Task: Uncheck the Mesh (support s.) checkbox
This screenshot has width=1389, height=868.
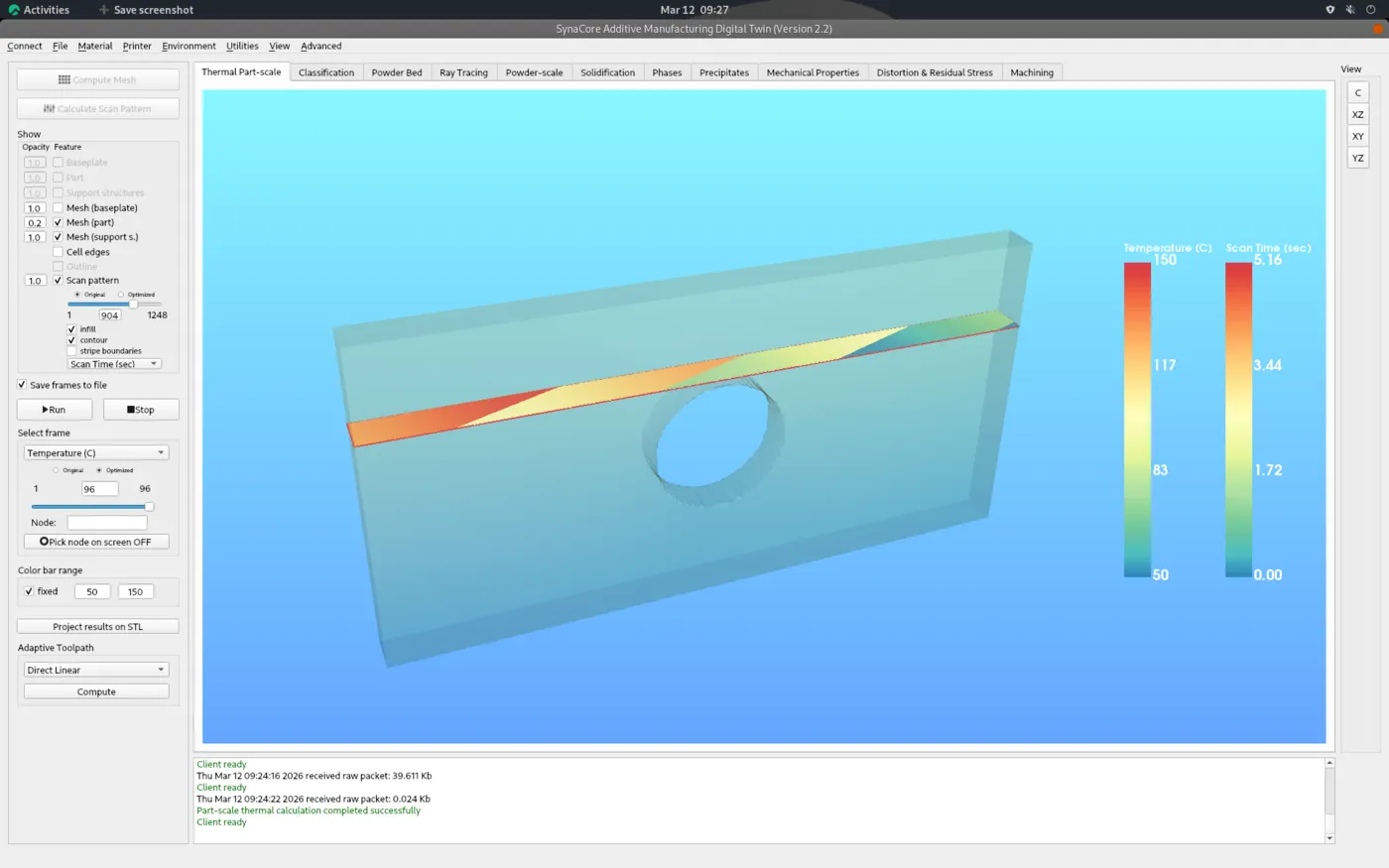Action: [x=58, y=237]
